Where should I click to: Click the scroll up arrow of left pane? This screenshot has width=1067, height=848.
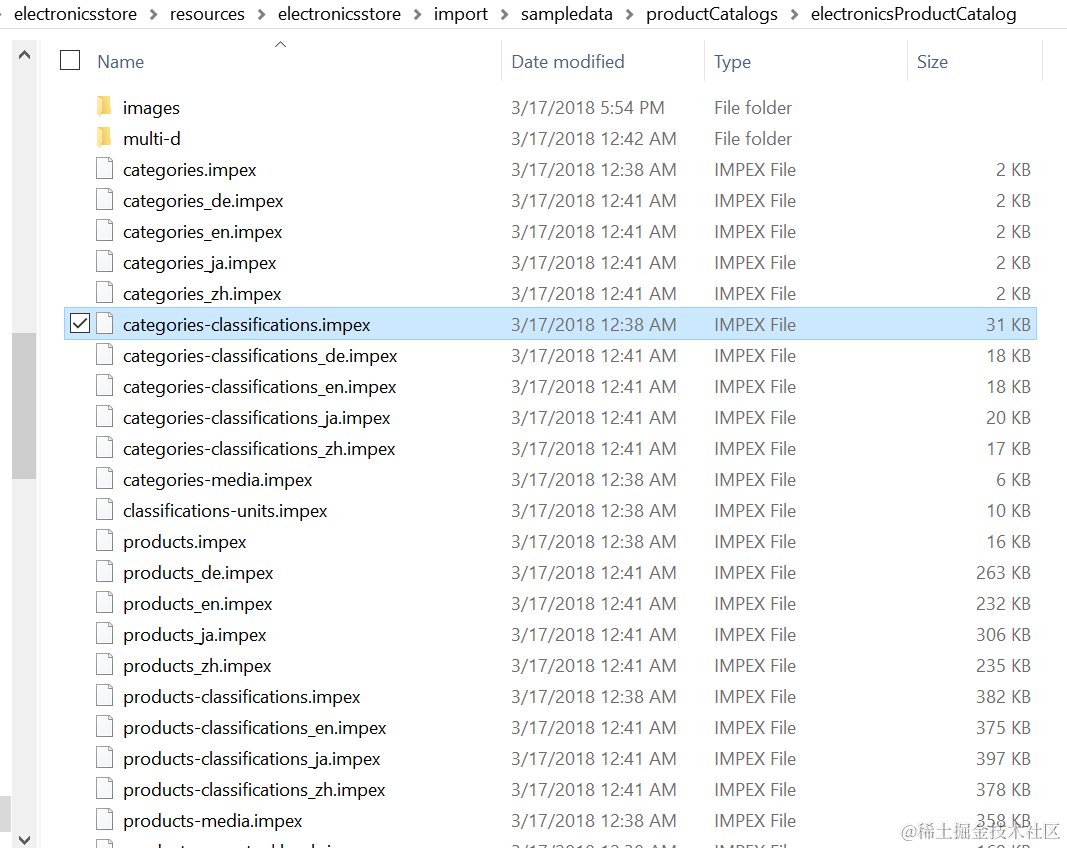tap(24, 55)
